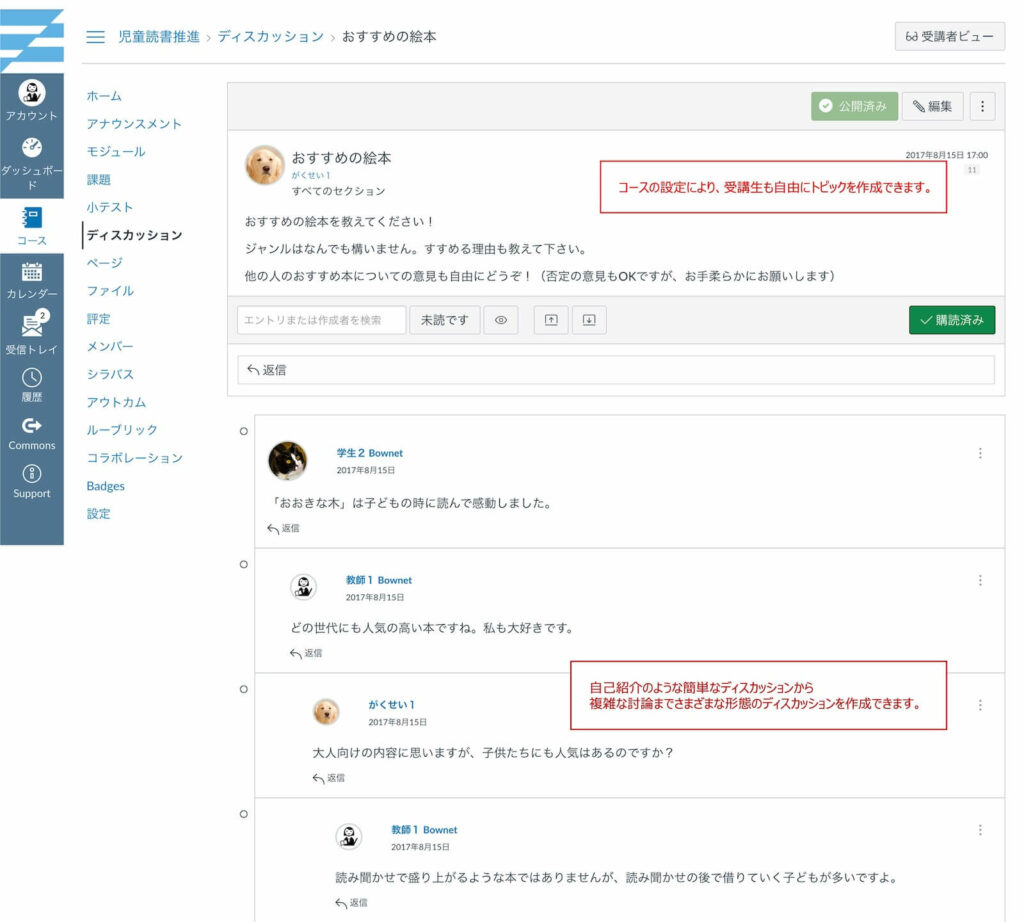
Task: Open the Support help icon
Action: point(31,475)
